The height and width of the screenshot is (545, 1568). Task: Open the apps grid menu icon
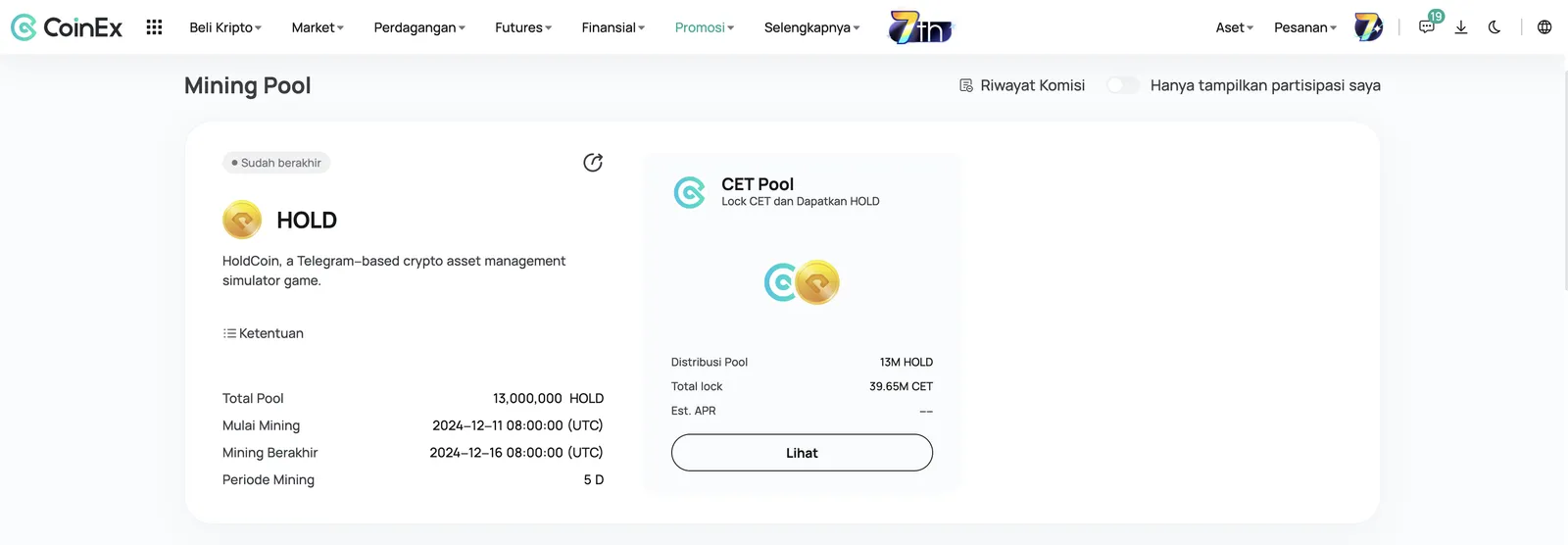pos(154,27)
